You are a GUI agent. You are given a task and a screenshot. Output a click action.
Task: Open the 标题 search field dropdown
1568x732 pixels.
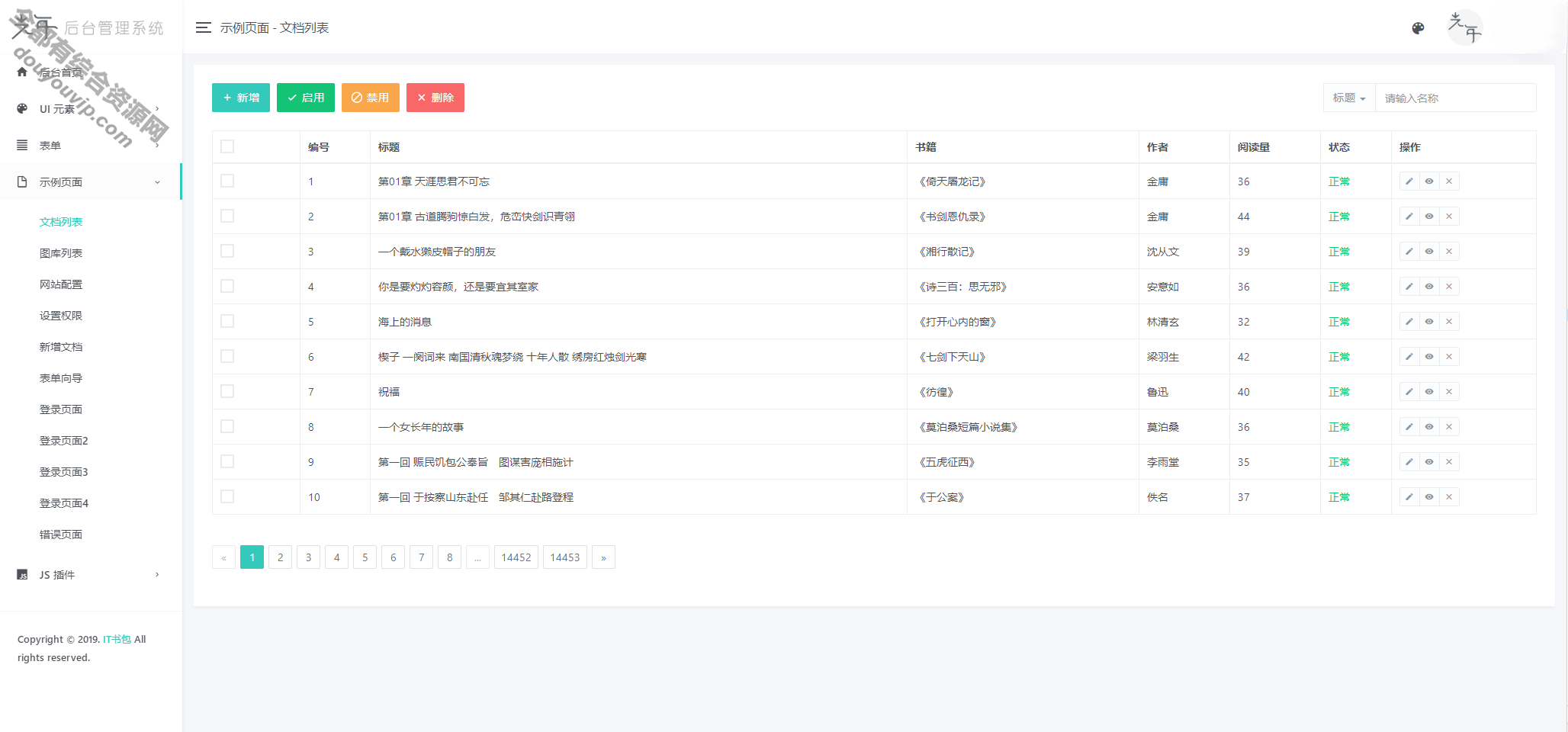[1349, 98]
